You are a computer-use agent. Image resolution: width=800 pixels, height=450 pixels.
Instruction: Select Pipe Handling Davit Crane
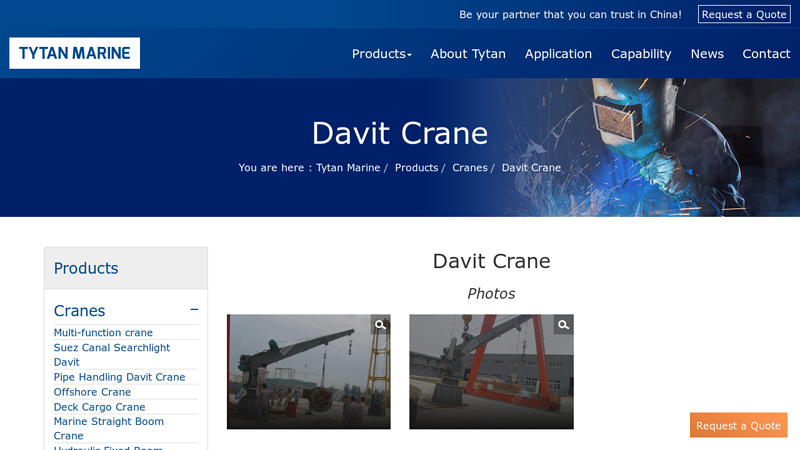pyautogui.click(x=119, y=377)
